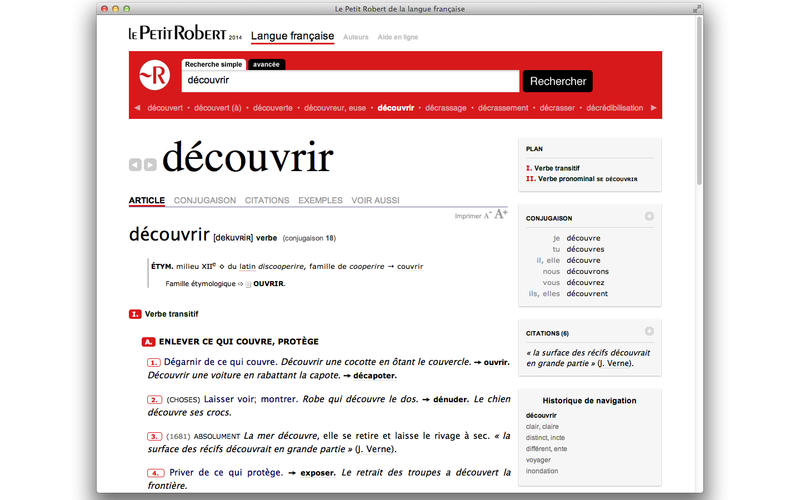The image size is (800, 500).
Task: Select definition number 2 badge
Action: pos(155,399)
